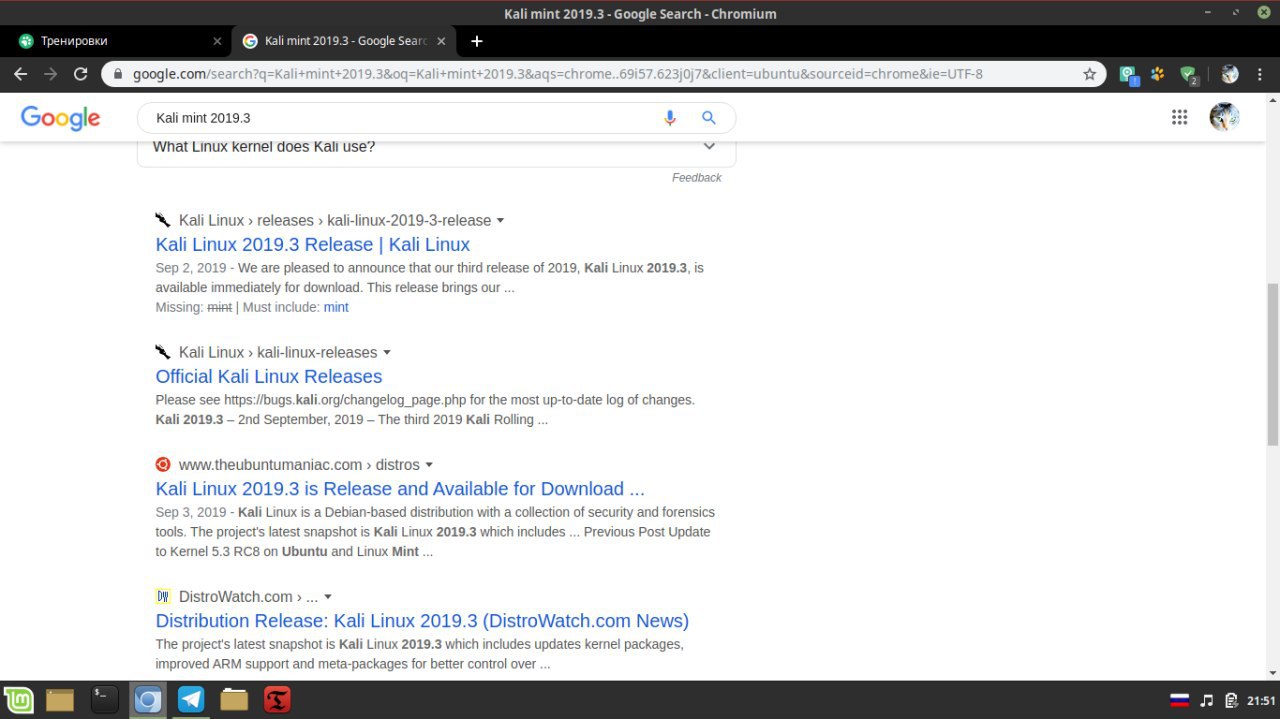Open the Linux Mint start menu
The height and width of the screenshot is (719, 1280).
tap(18, 700)
